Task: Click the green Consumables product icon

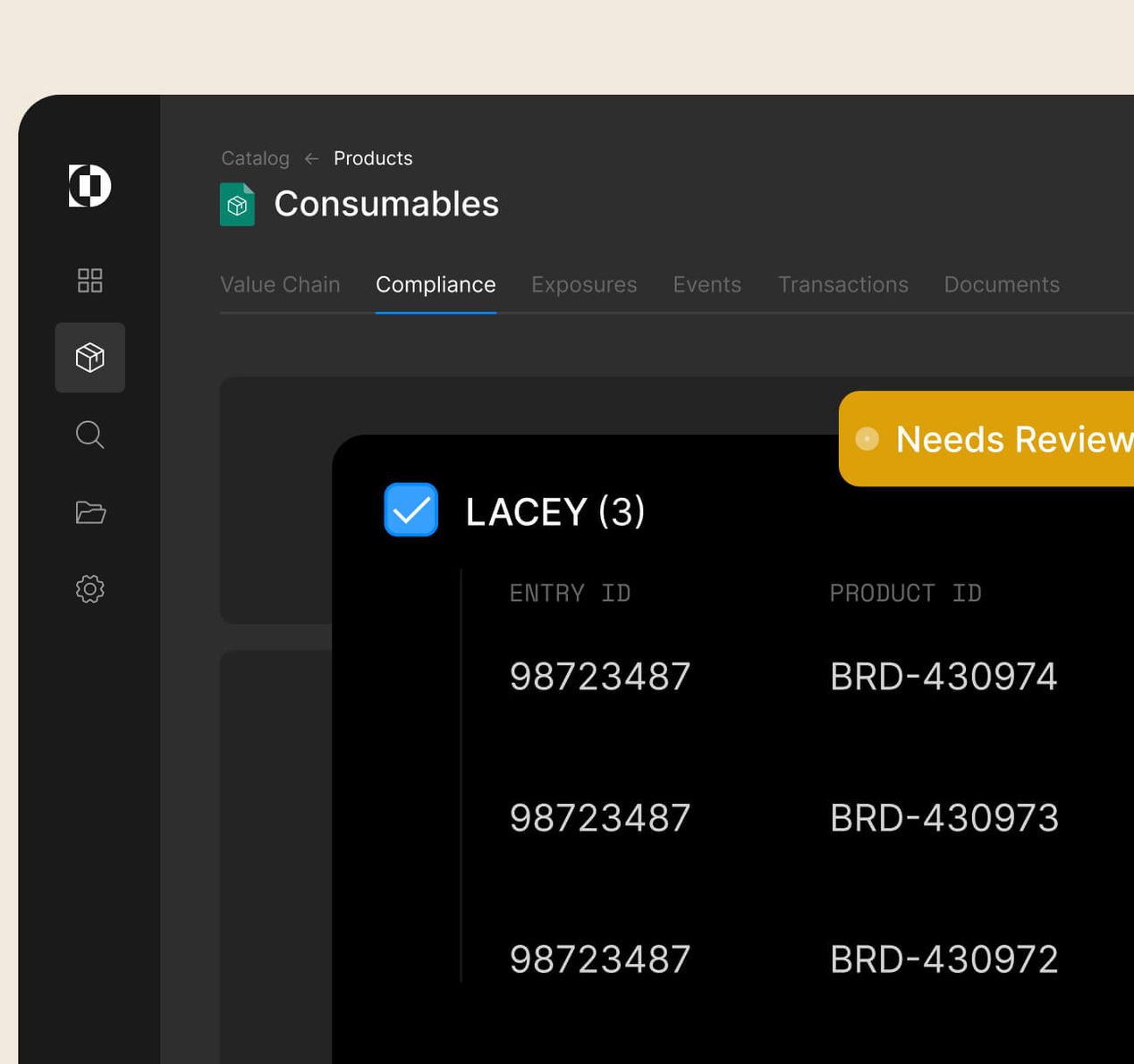Action: click(237, 205)
